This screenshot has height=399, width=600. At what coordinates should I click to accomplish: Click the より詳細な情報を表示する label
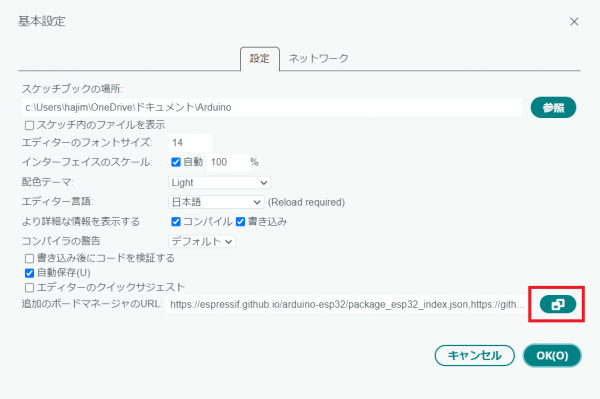point(81,222)
